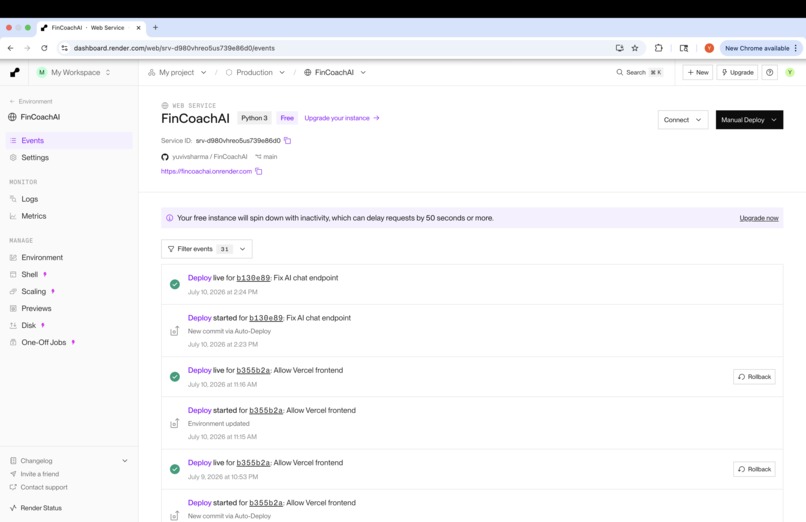
Task: Select the FinCoachAI Web Service browser tab
Action: 91,28
